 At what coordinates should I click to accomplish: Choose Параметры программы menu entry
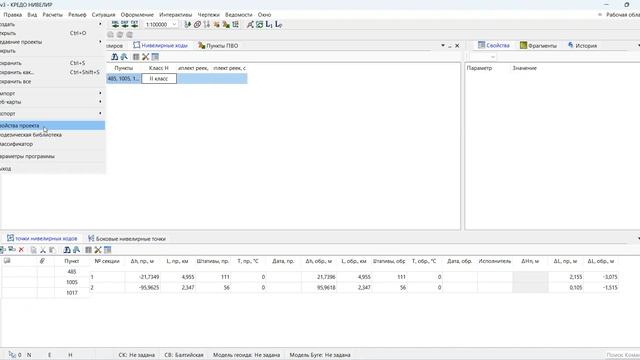click(52, 156)
